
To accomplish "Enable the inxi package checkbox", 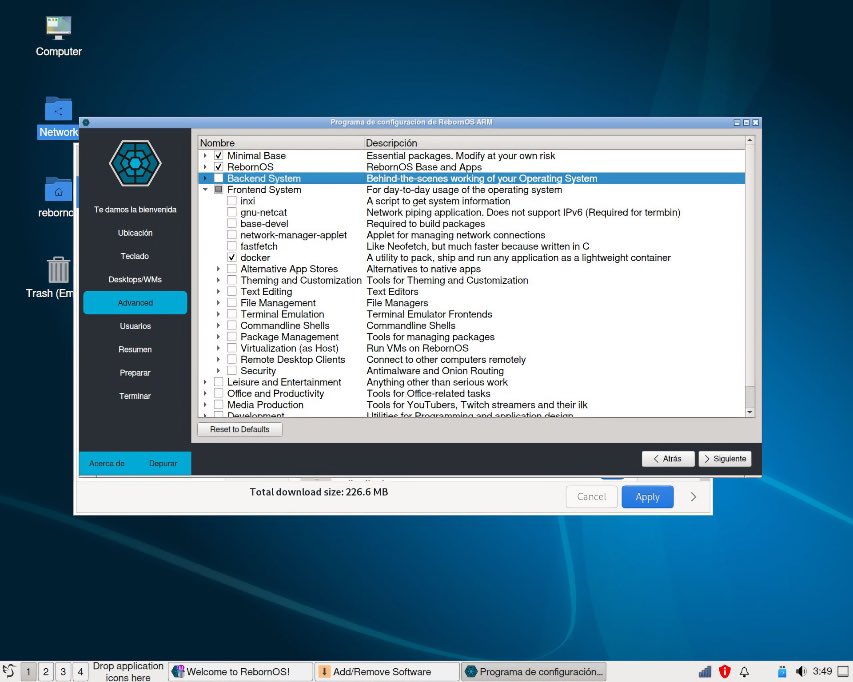I will [x=232, y=201].
